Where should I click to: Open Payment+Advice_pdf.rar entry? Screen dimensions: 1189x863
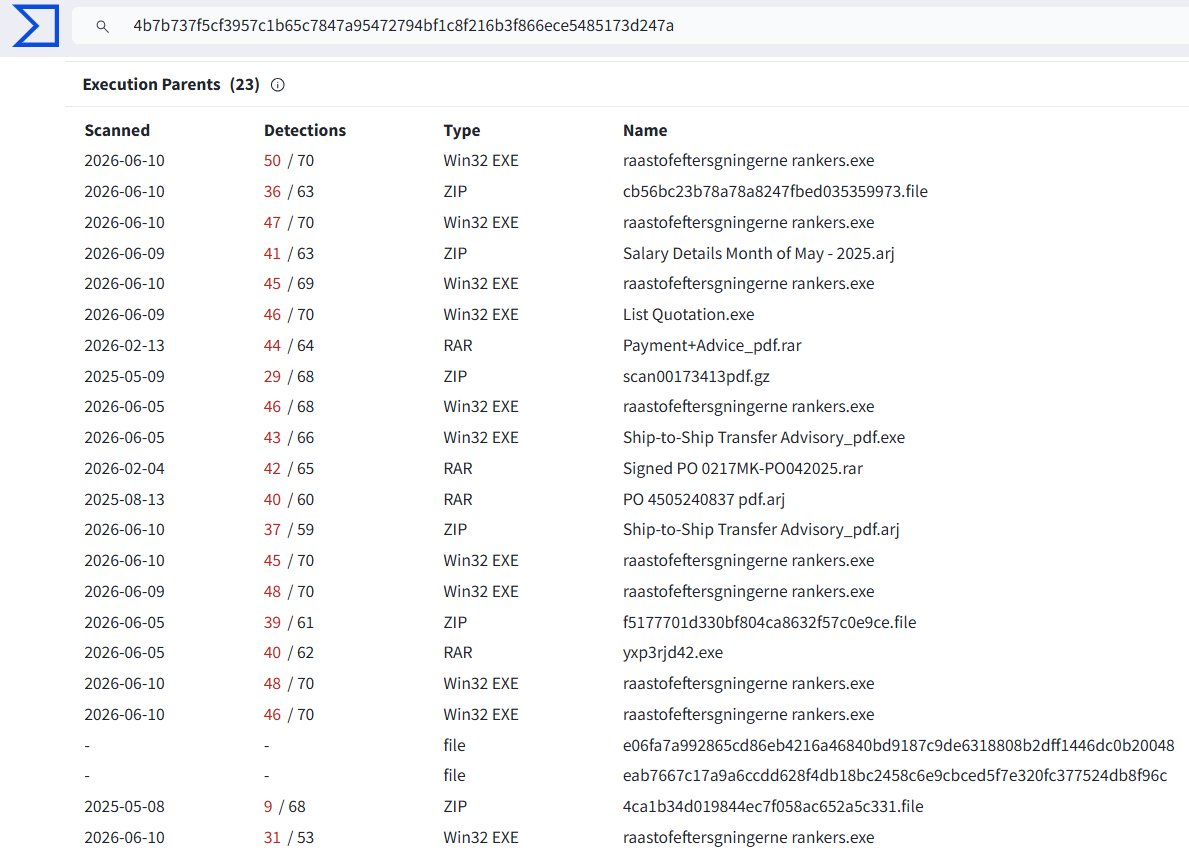(x=712, y=345)
